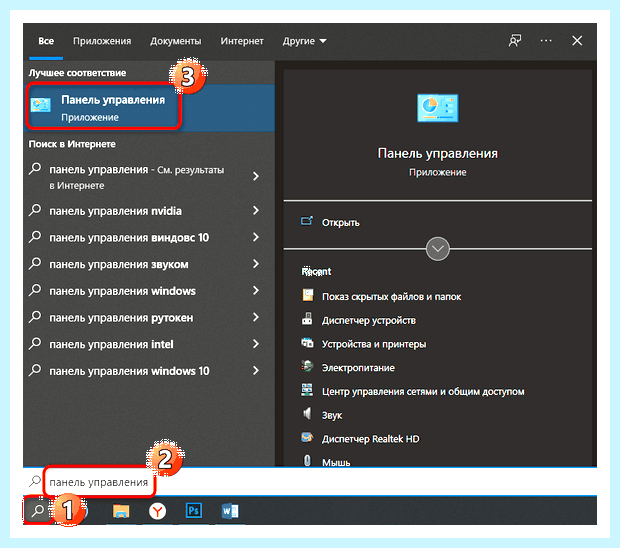The width and height of the screenshot is (620, 548).
Task: Click the Открыть open icon
Action: click(x=307, y=221)
